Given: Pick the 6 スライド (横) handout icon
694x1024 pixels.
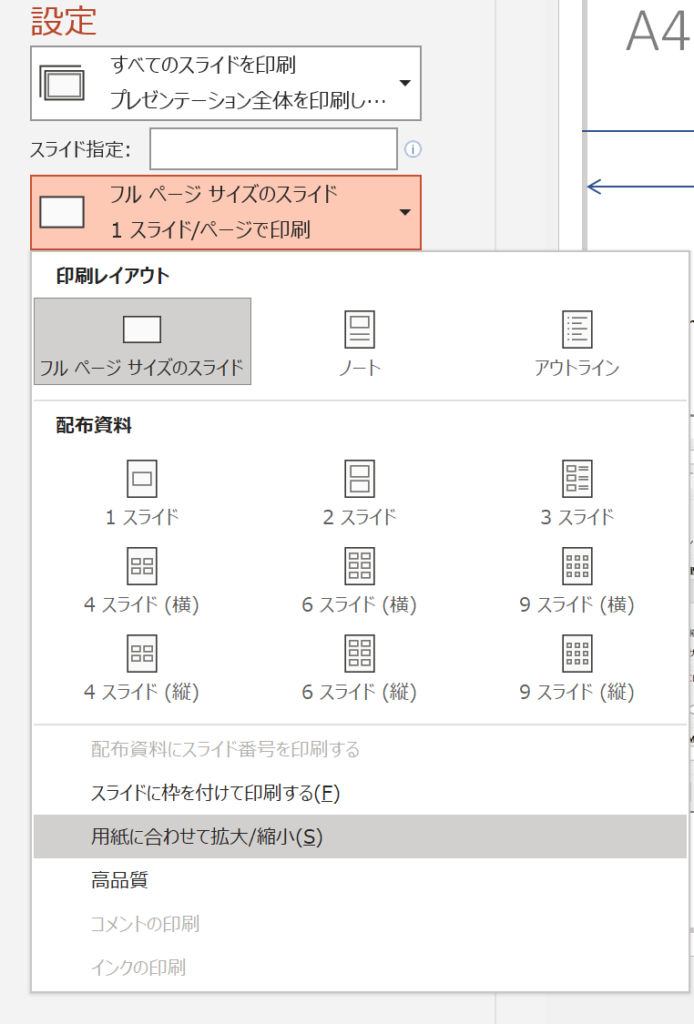Looking at the screenshot, I should (x=359, y=566).
